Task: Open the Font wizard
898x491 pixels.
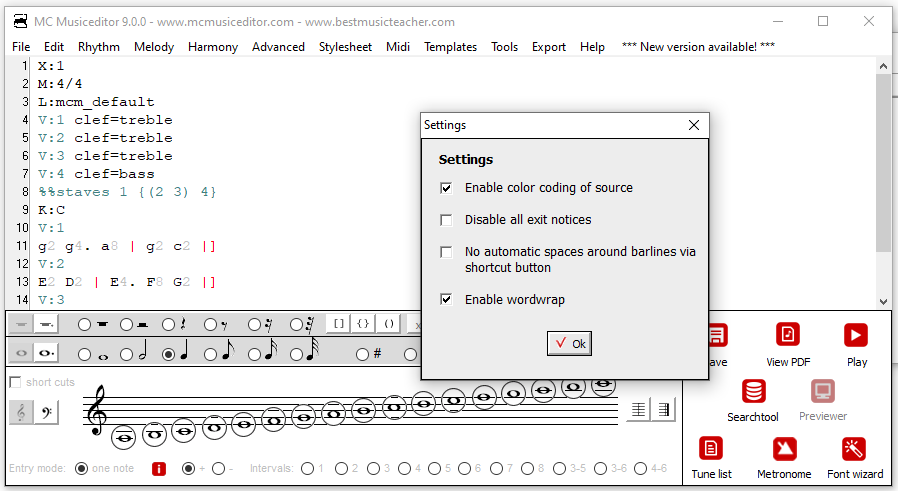Action: coord(854,449)
